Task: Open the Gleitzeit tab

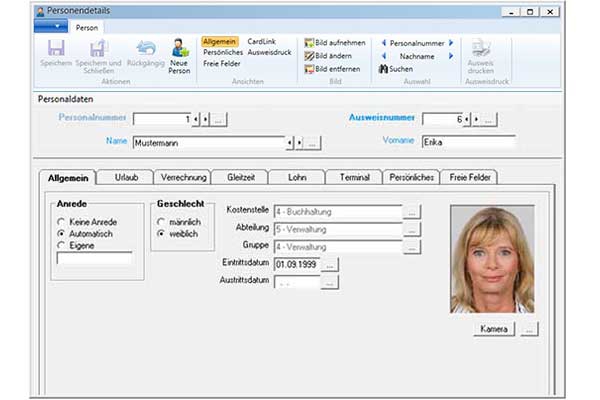Action: click(240, 177)
